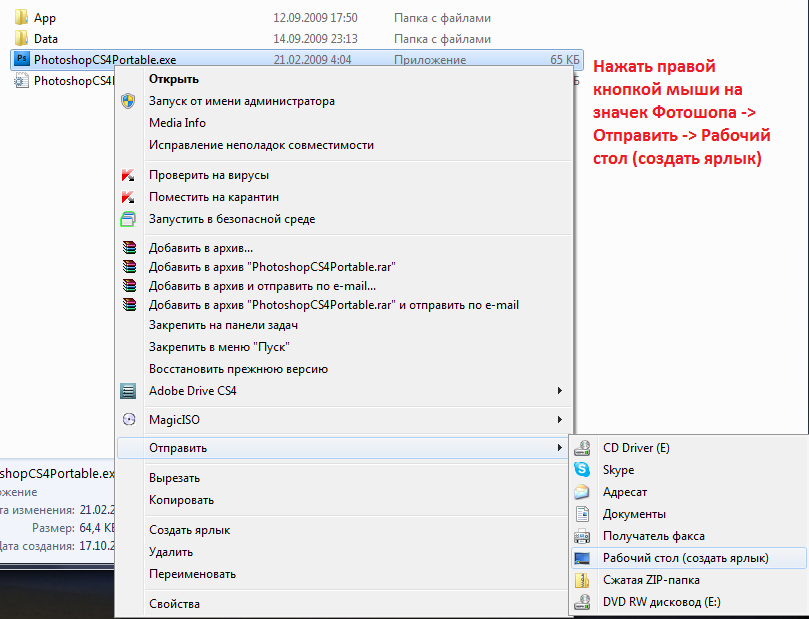Choose Добавить в архив "PhotoshopCS4Portable.rar"
This screenshot has width=809, height=619.
272,267
